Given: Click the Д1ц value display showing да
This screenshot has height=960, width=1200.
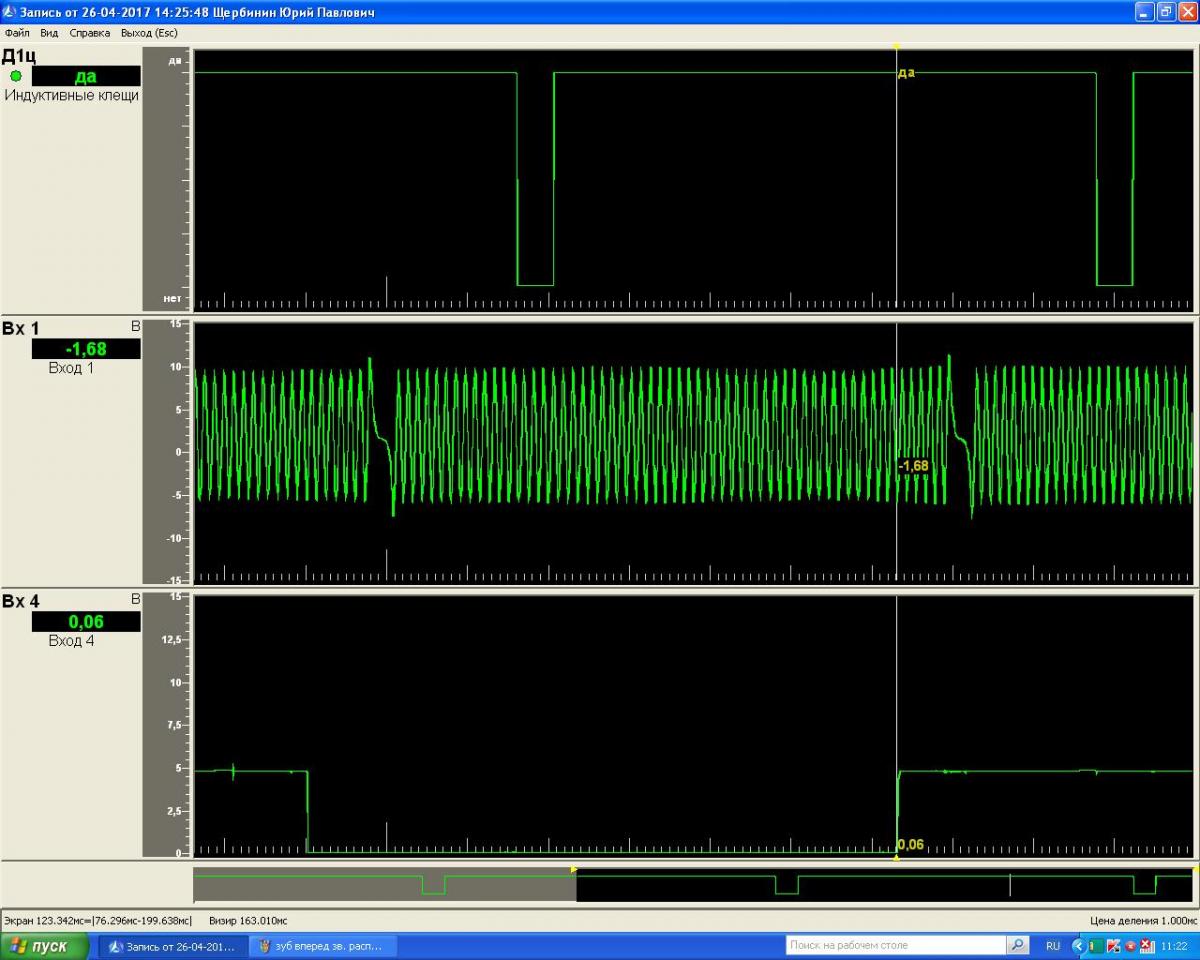Looking at the screenshot, I should click(x=86, y=76).
